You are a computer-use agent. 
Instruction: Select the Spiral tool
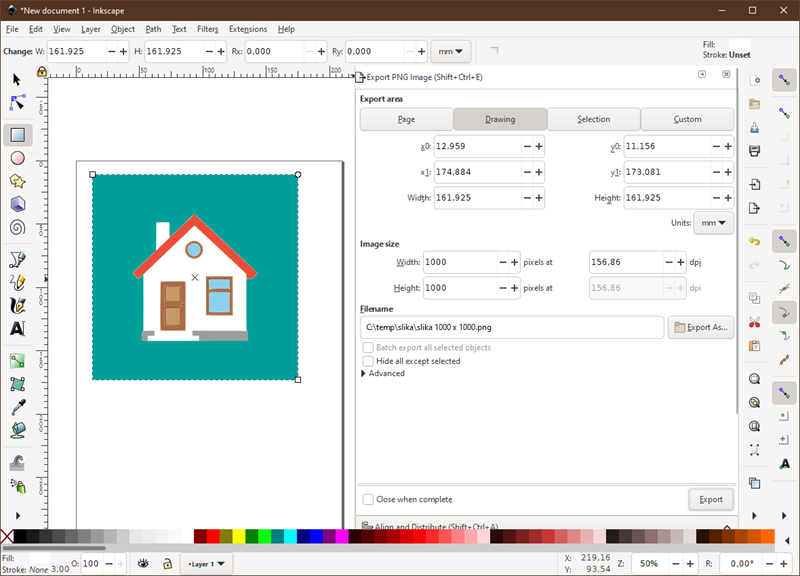pyautogui.click(x=17, y=227)
